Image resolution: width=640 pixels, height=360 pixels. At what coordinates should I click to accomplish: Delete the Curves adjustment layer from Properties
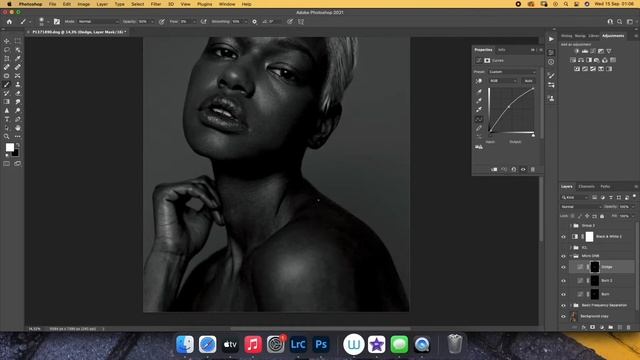click(x=533, y=169)
